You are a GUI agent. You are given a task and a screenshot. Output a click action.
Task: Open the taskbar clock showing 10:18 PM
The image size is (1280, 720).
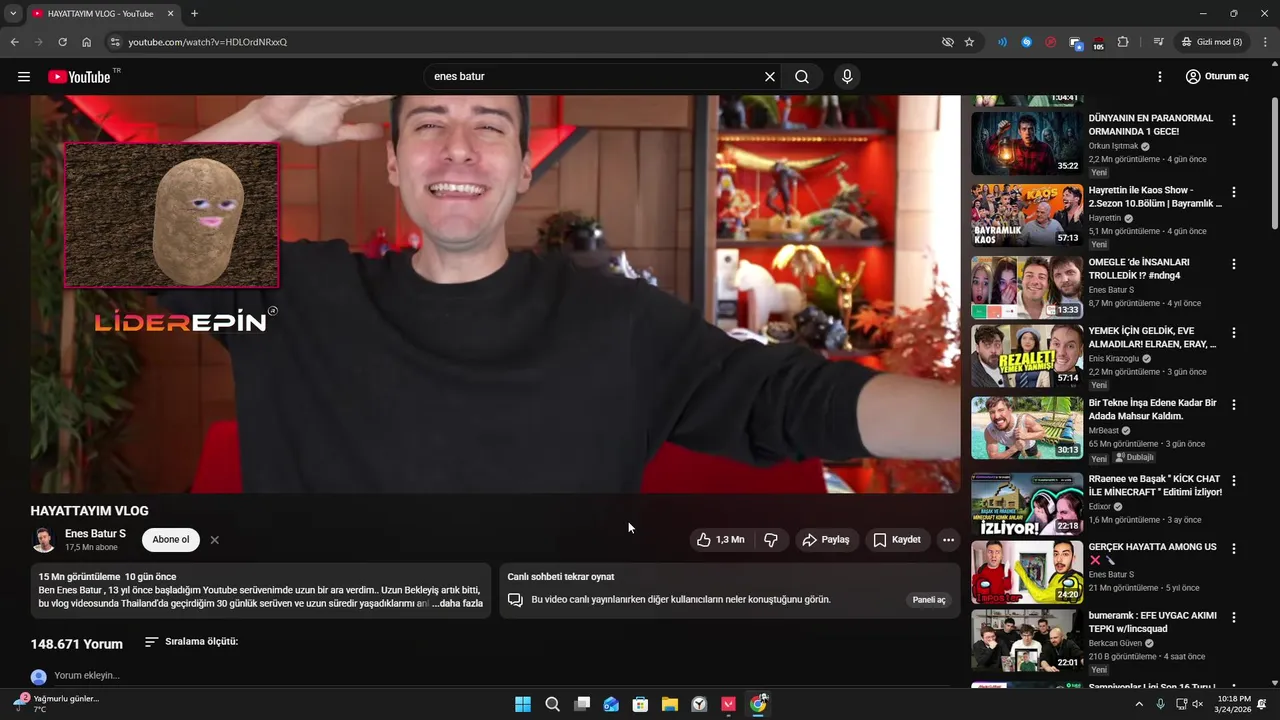(1234, 704)
